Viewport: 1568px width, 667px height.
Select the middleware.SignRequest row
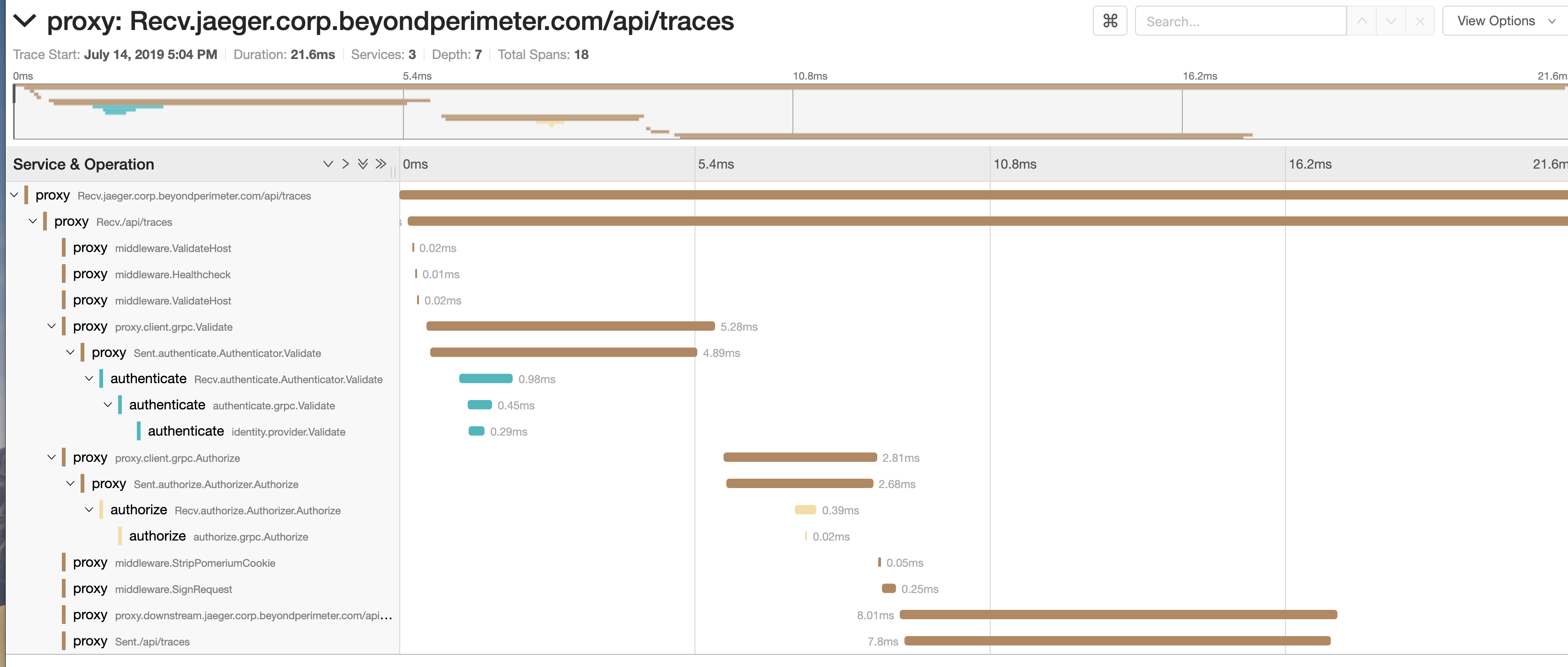pyautogui.click(x=203, y=588)
